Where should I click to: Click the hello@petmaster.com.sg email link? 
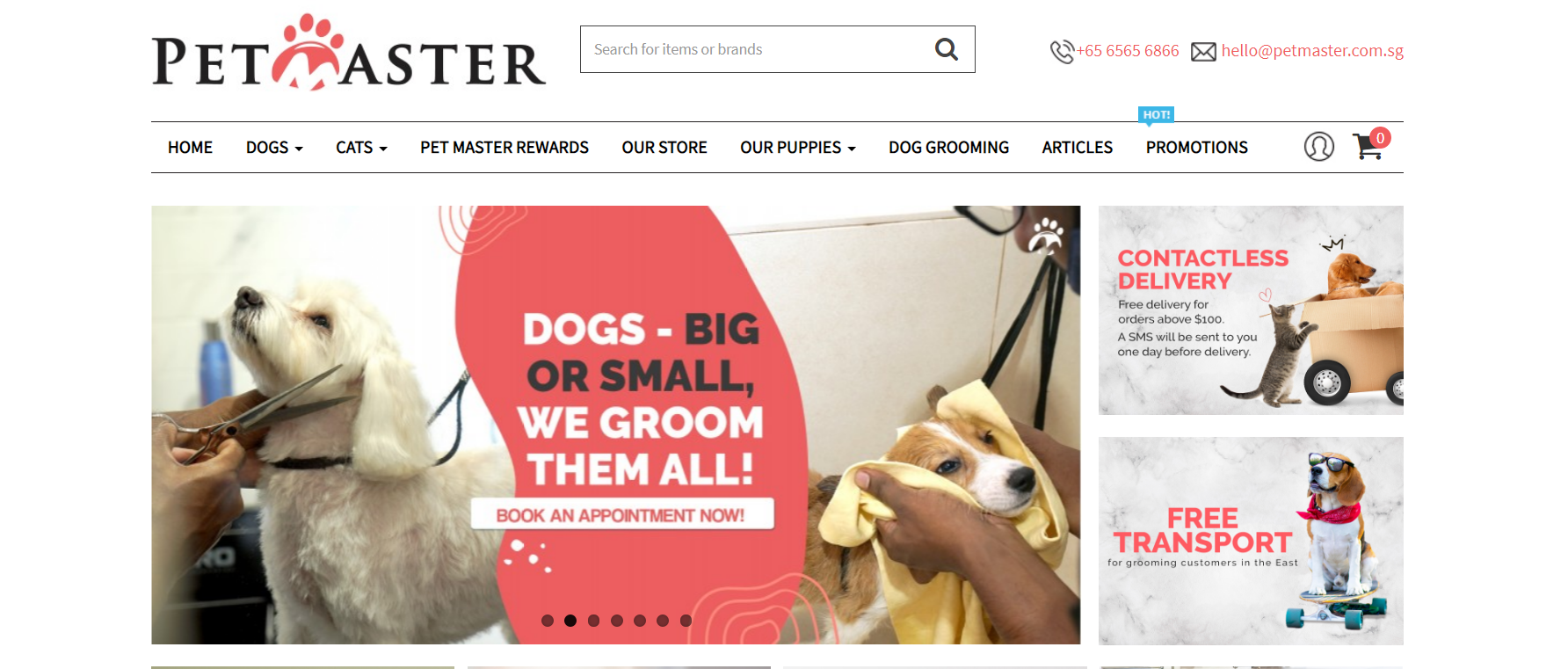pyautogui.click(x=1312, y=51)
